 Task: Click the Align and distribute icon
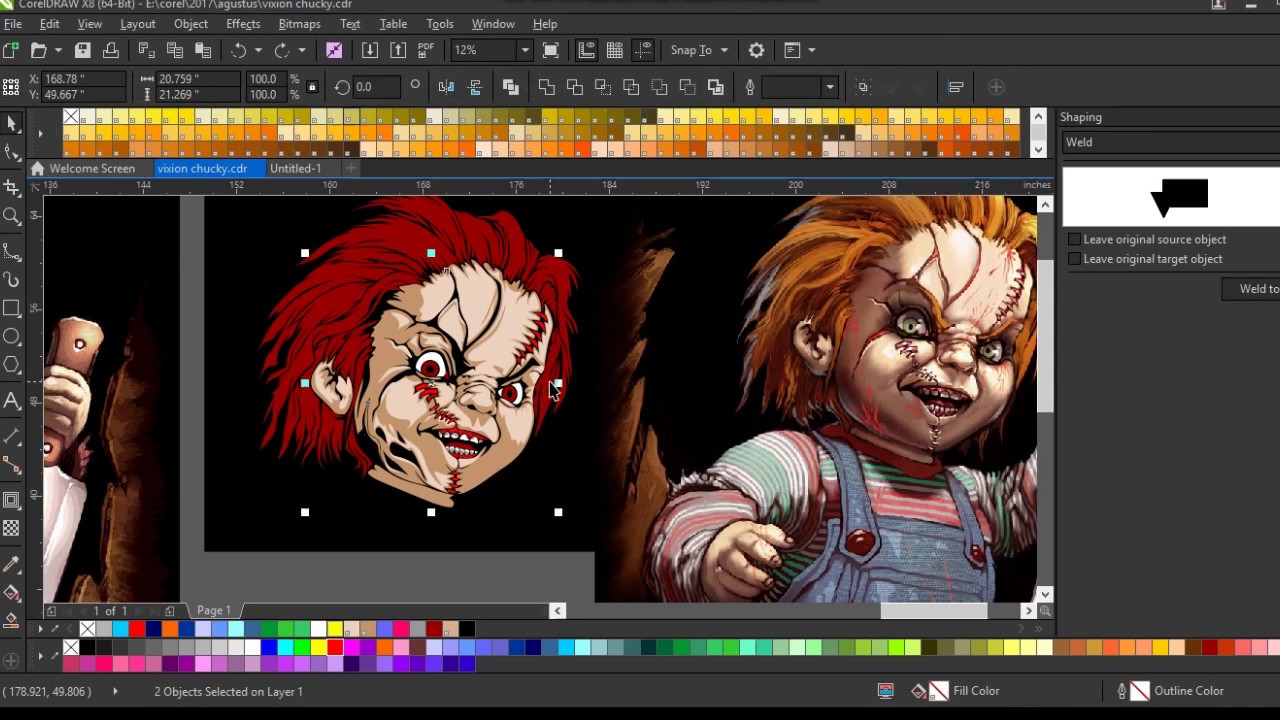[x=955, y=87]
